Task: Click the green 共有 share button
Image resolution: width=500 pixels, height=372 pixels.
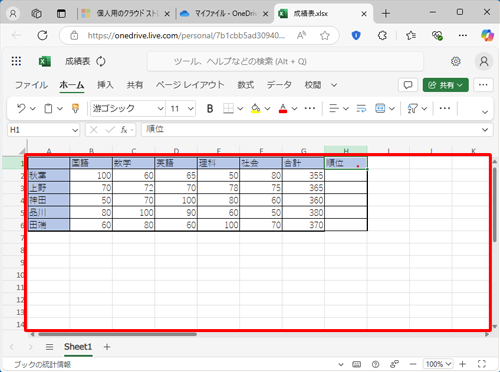Action: pyautogui.click(x=445, y=85)
